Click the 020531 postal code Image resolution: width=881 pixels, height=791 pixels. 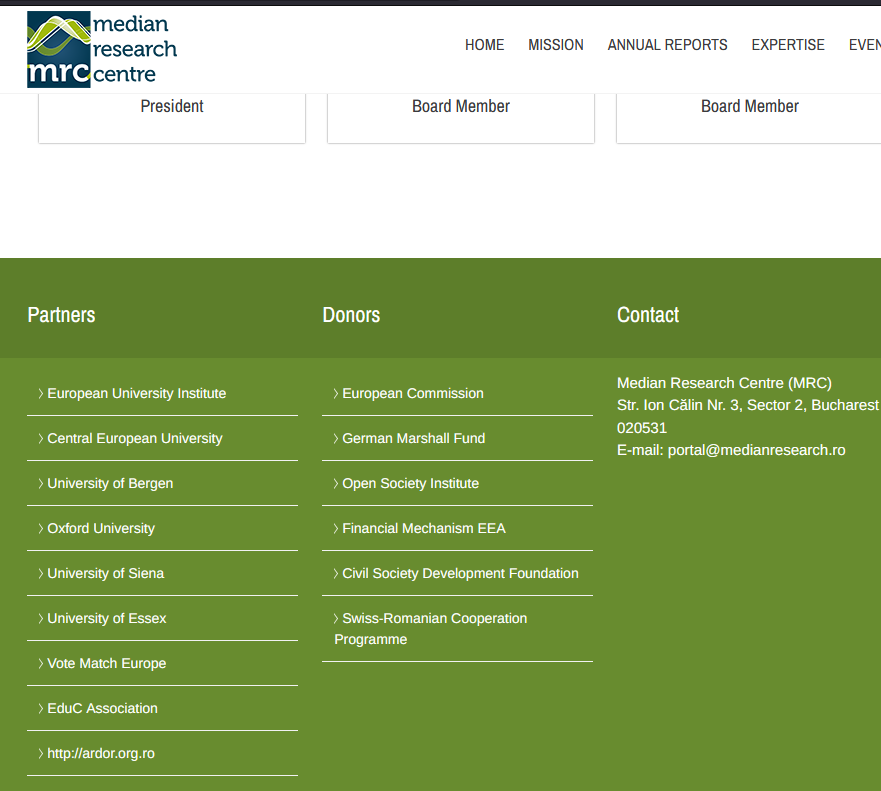pyautogui.click(x=642, y=428)
